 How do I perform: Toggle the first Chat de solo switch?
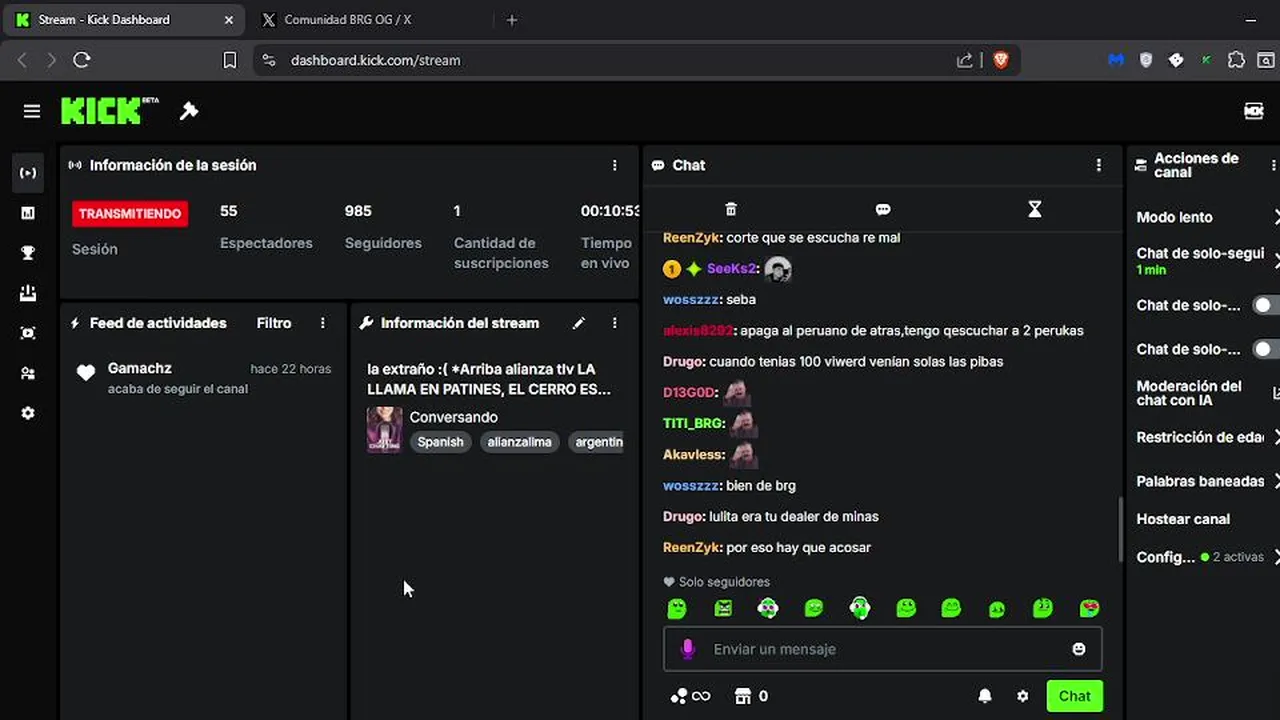coord(1266,305)
